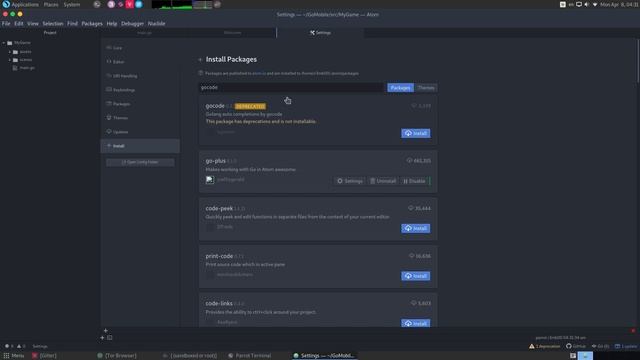Viewport: 640px width, 360px height.
Task: Open GitHub panel from status bar
Action: point(576,346)
